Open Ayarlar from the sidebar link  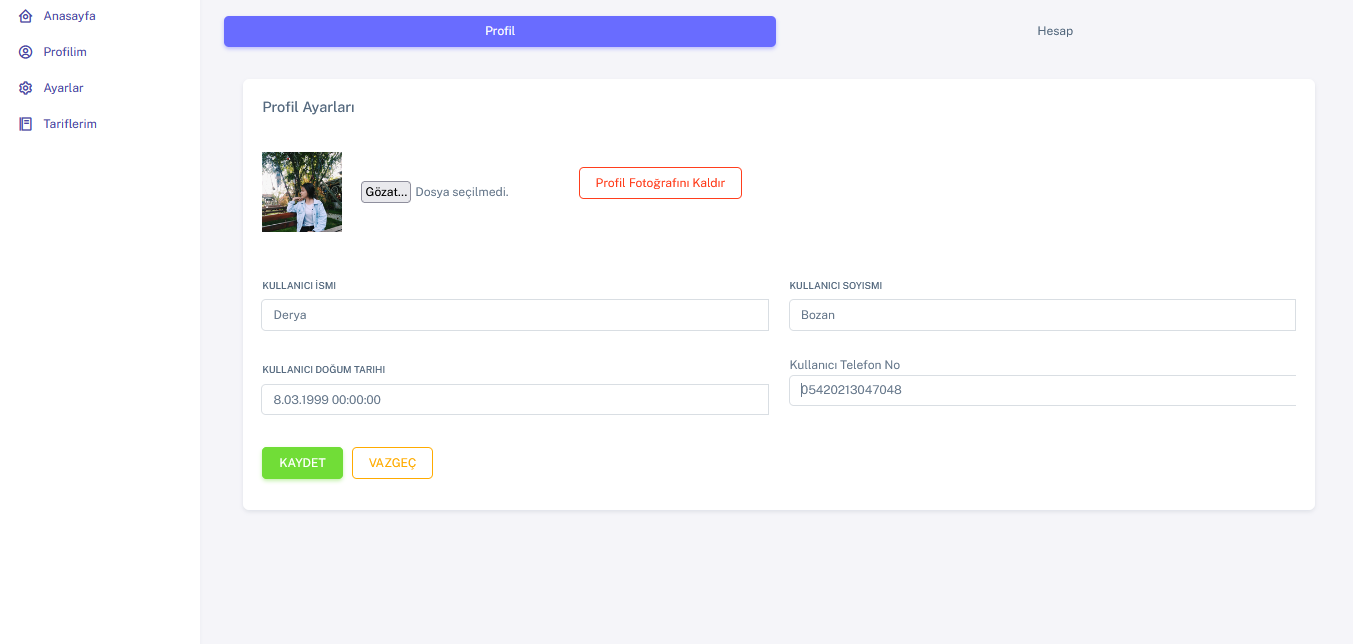coord(65,87)
